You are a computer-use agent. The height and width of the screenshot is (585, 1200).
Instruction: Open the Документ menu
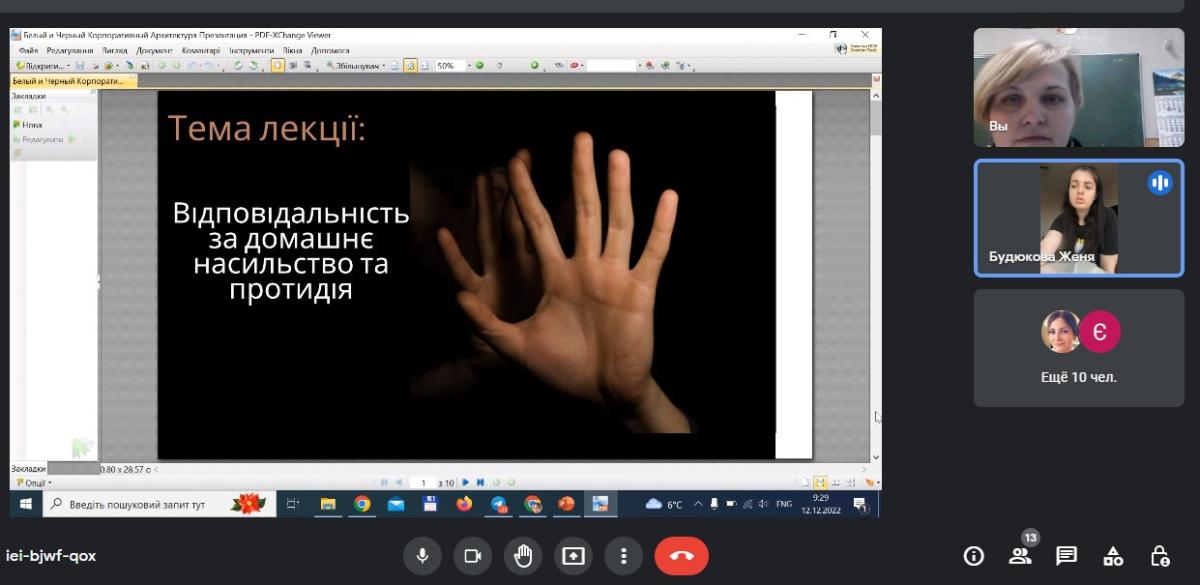point(155,50)
